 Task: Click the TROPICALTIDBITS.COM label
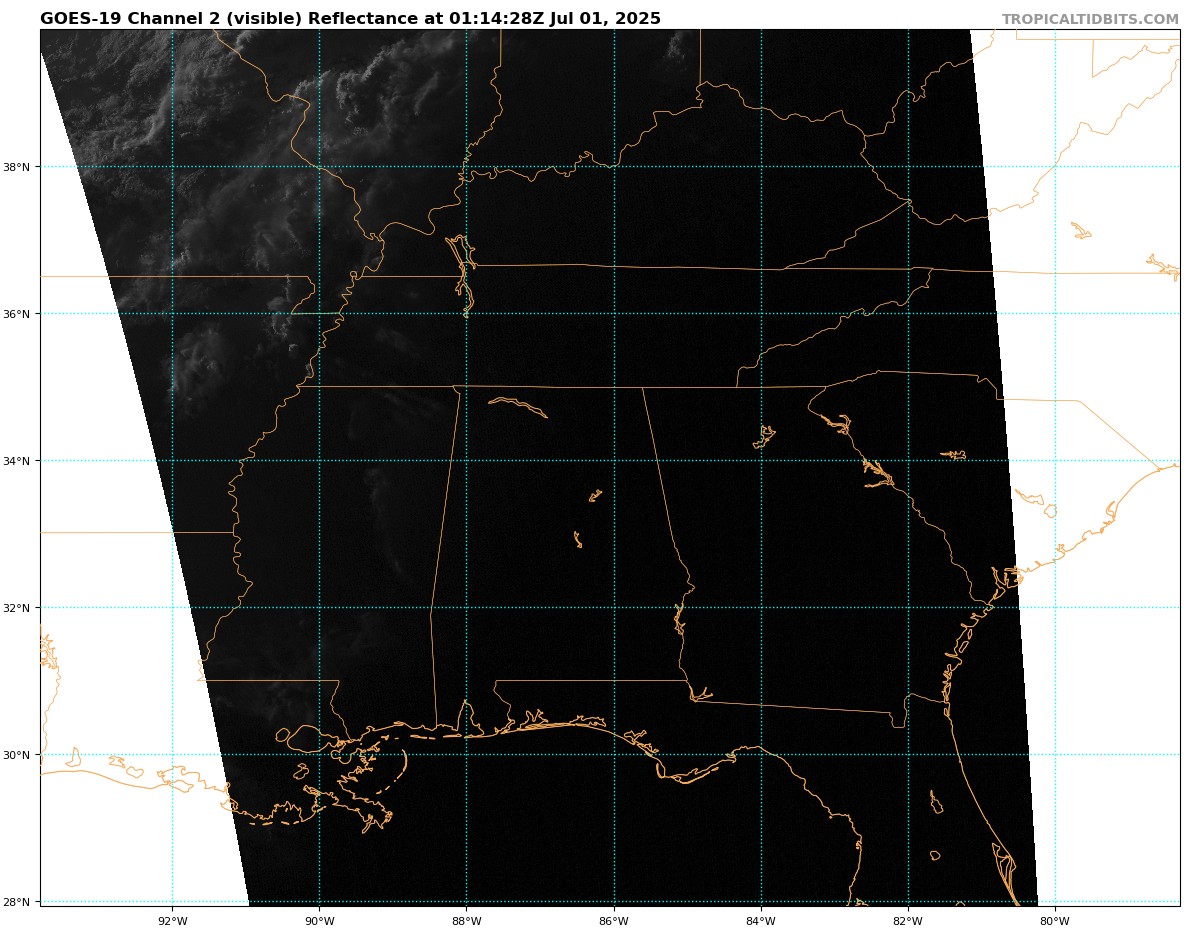click(1090, 20)
